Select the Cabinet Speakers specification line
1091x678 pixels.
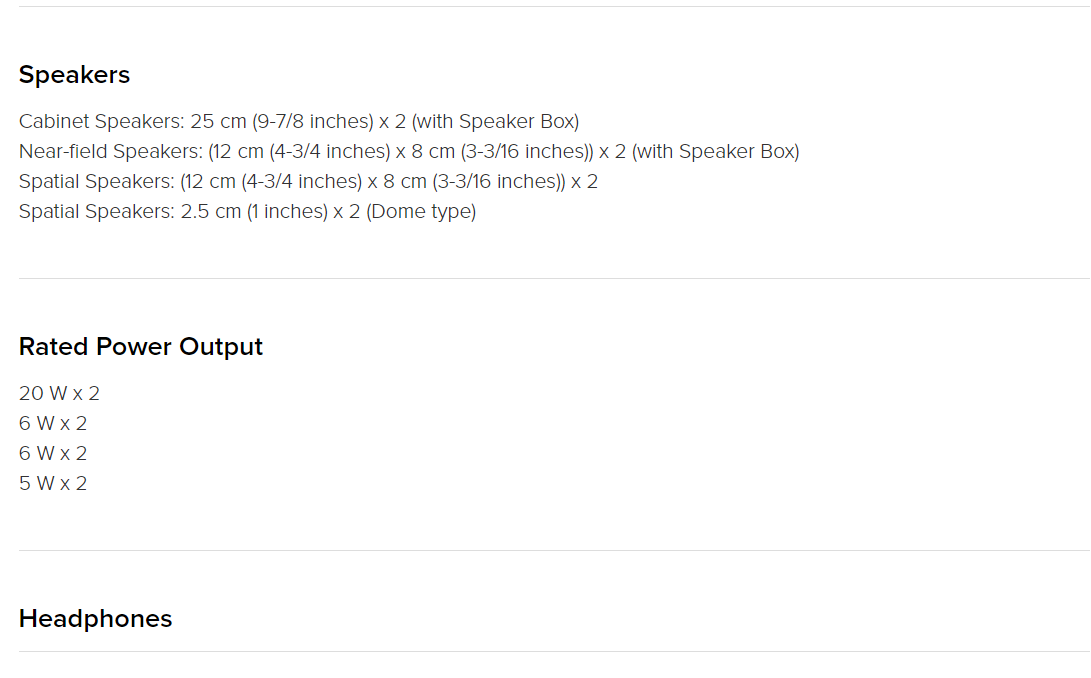point(299,121)
